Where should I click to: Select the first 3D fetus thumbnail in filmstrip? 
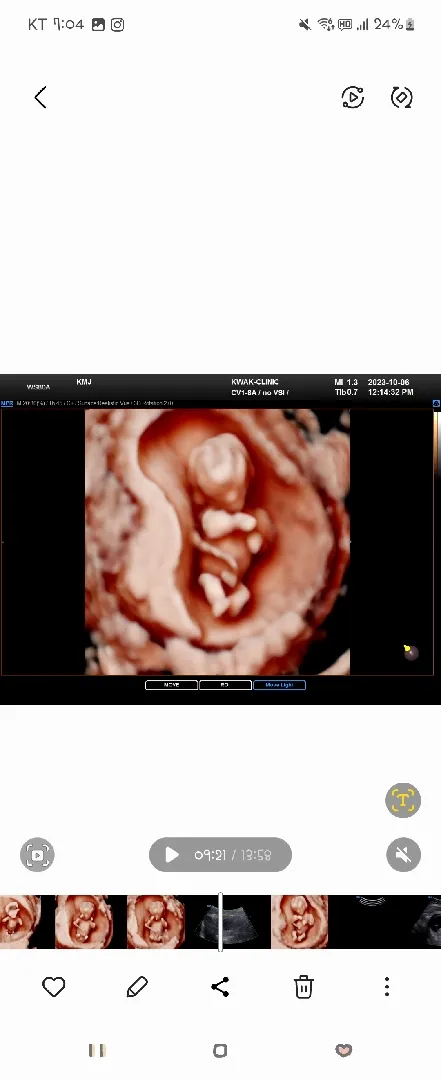19,922
